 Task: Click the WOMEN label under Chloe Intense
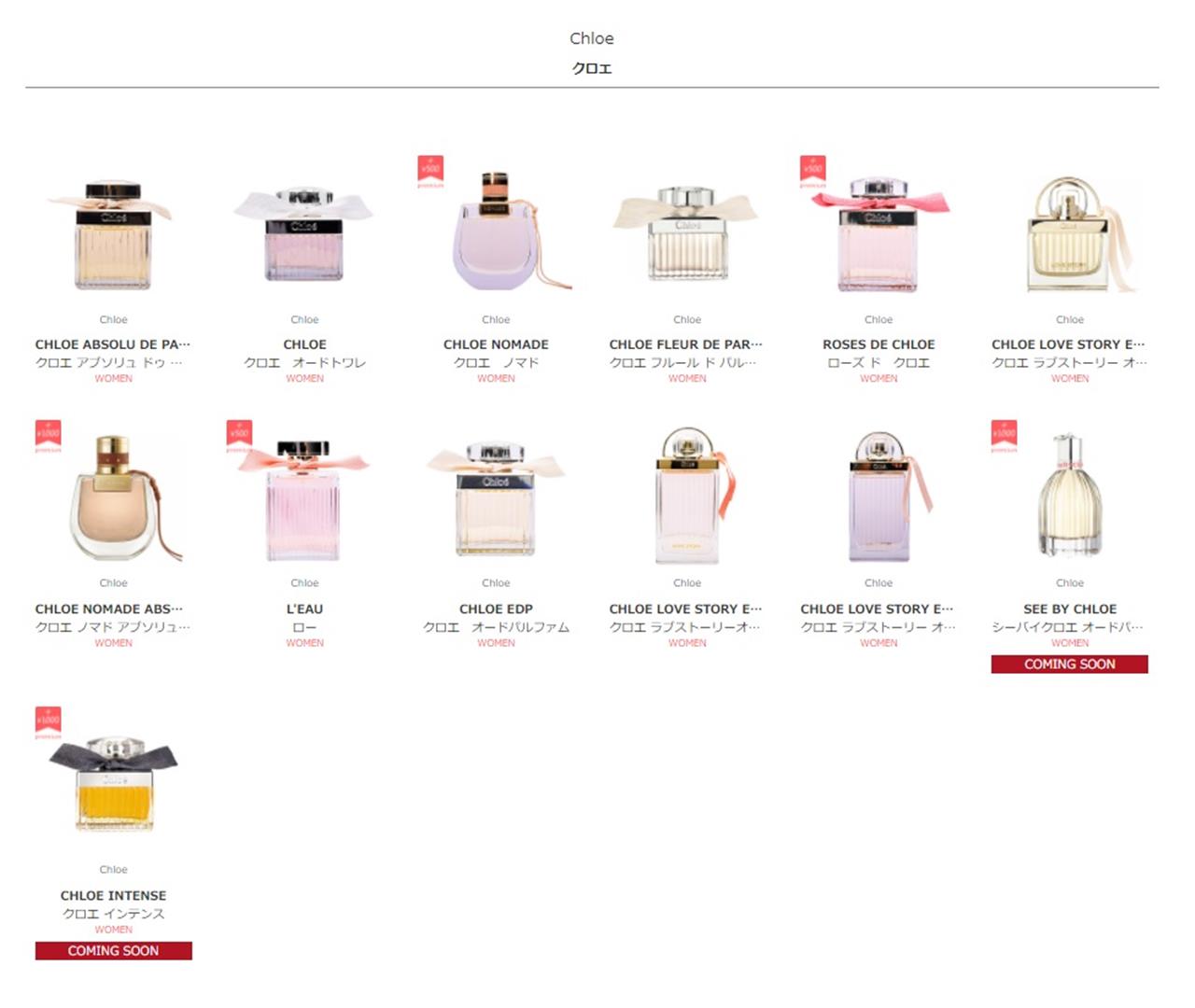point(113,930)
